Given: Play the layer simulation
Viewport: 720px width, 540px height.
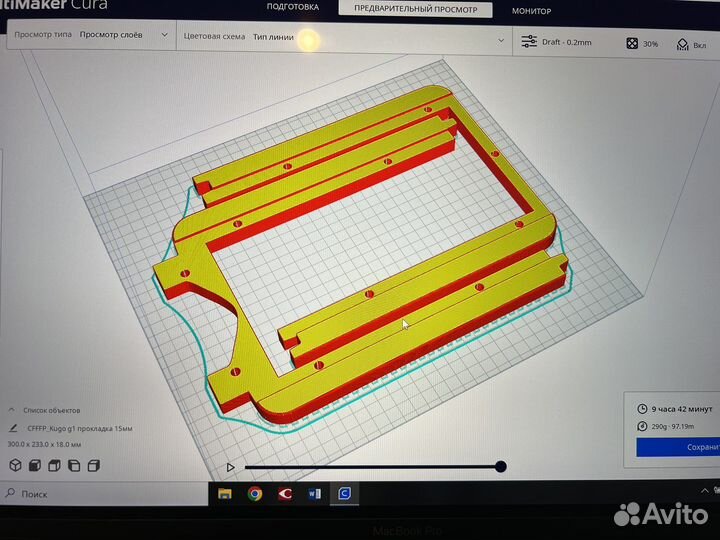Looking at the screenshot, I should [x=231, y=466].
